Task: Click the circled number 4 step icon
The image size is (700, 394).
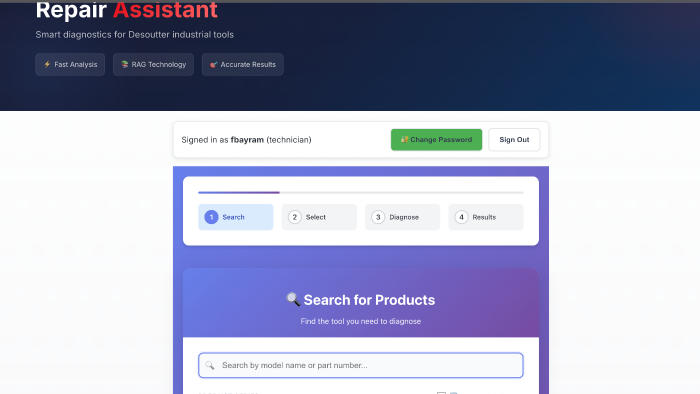Action: coord(461,217)
